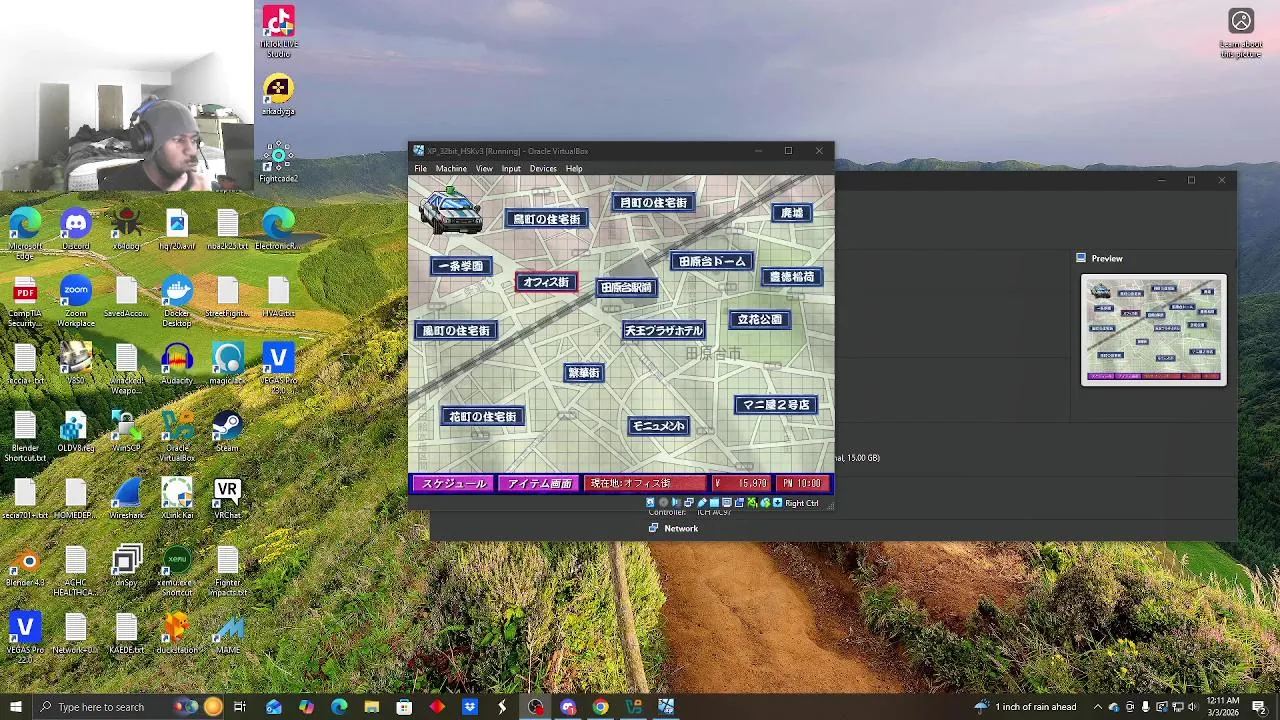Click the PM 10:00 time display
Image resolution: width=1280 pixels, height=720 pixels.
point(802,483)
